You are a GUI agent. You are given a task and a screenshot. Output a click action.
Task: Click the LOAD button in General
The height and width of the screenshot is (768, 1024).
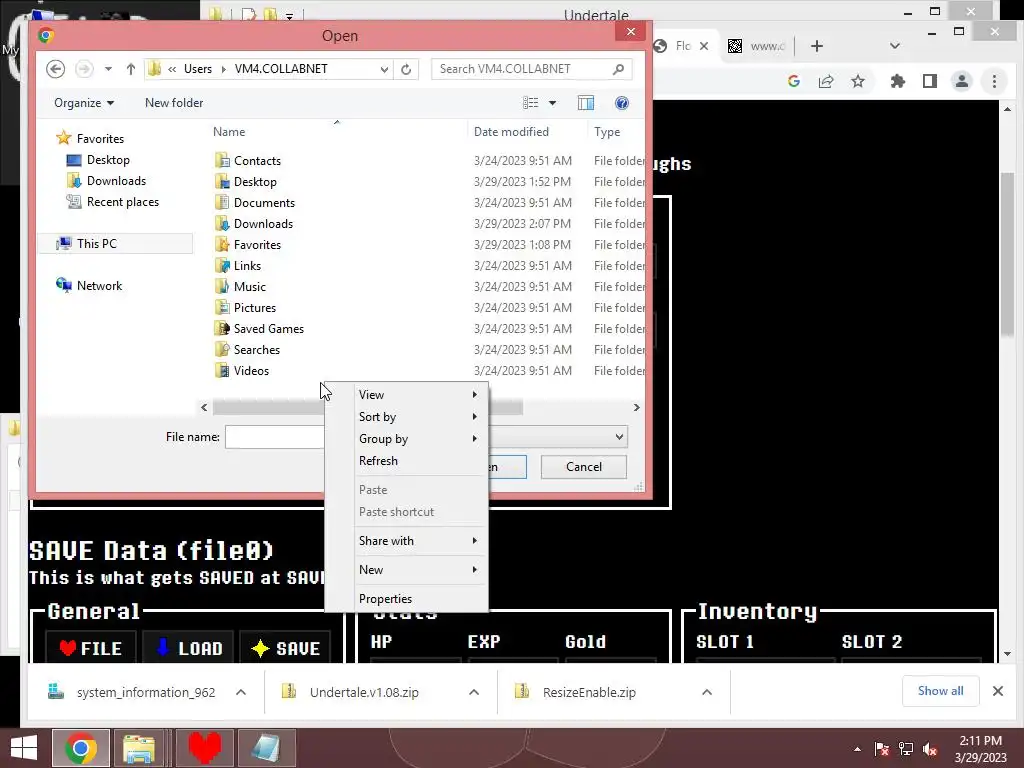click(x=188, y=648)
